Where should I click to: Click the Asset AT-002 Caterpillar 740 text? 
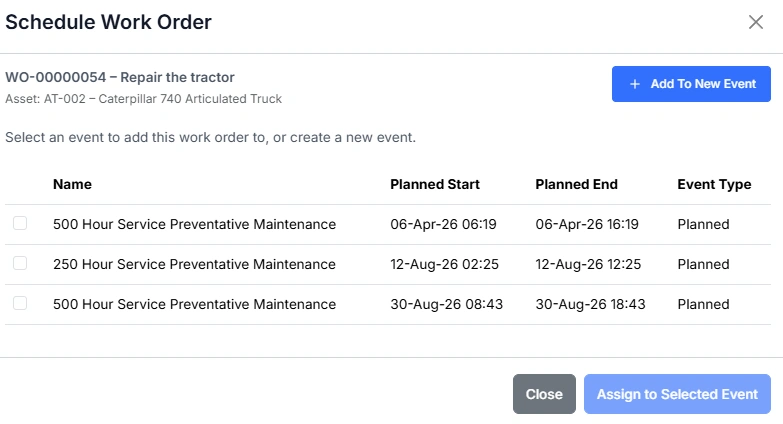pos(143,99)
